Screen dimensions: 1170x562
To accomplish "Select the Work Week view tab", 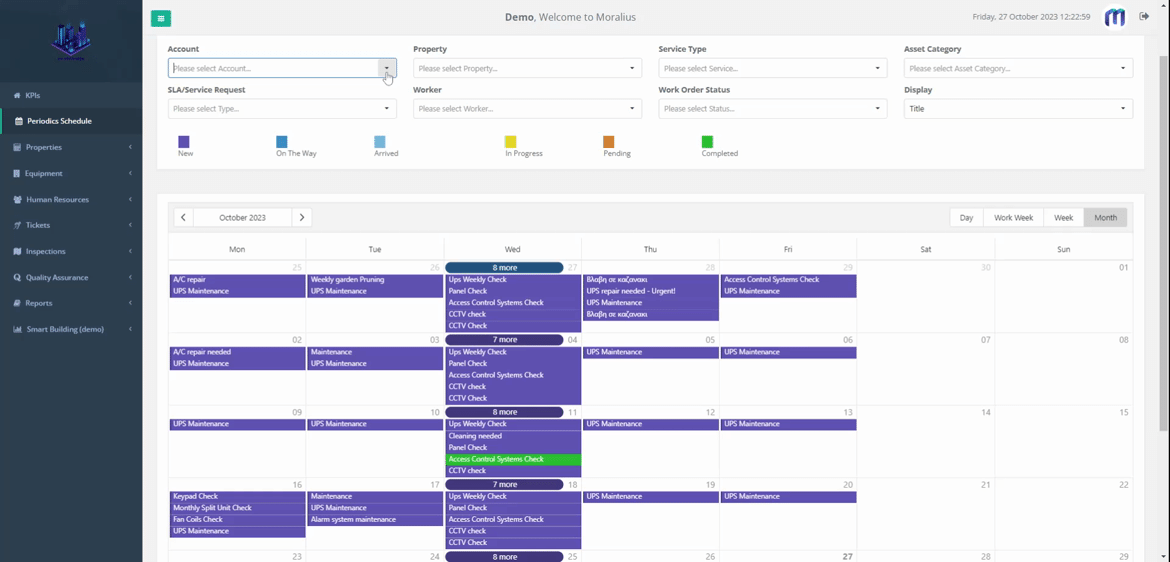I will pos(1013,217).
